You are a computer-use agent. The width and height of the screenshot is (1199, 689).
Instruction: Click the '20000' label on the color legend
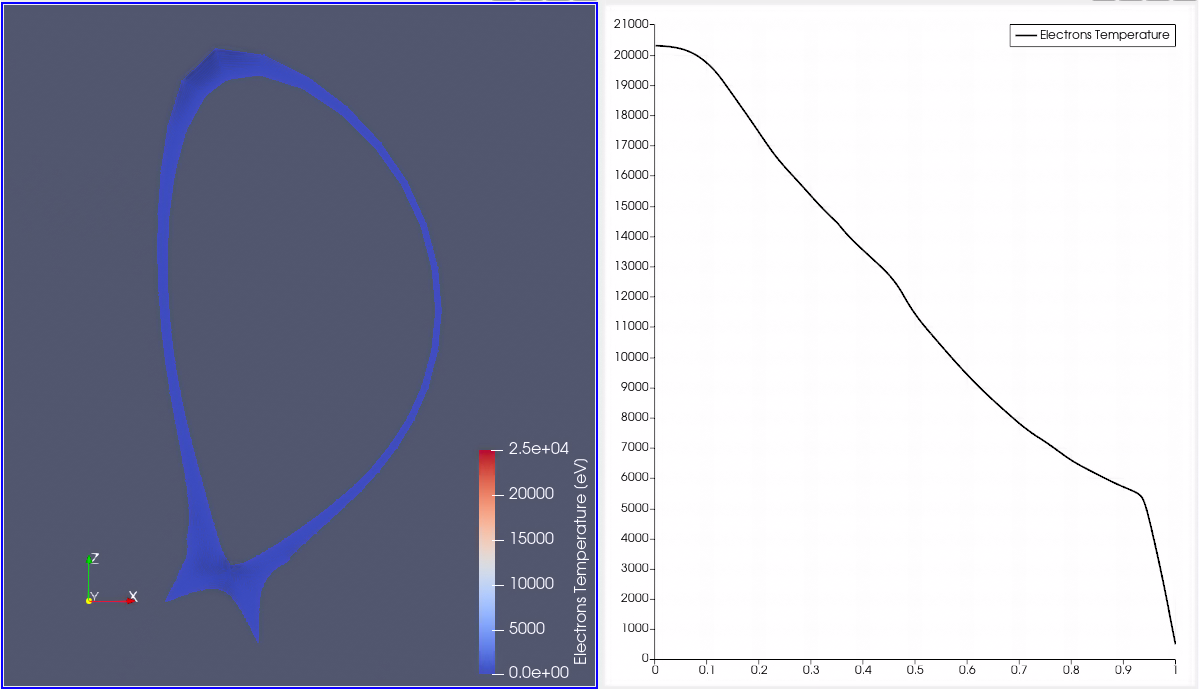531,493
